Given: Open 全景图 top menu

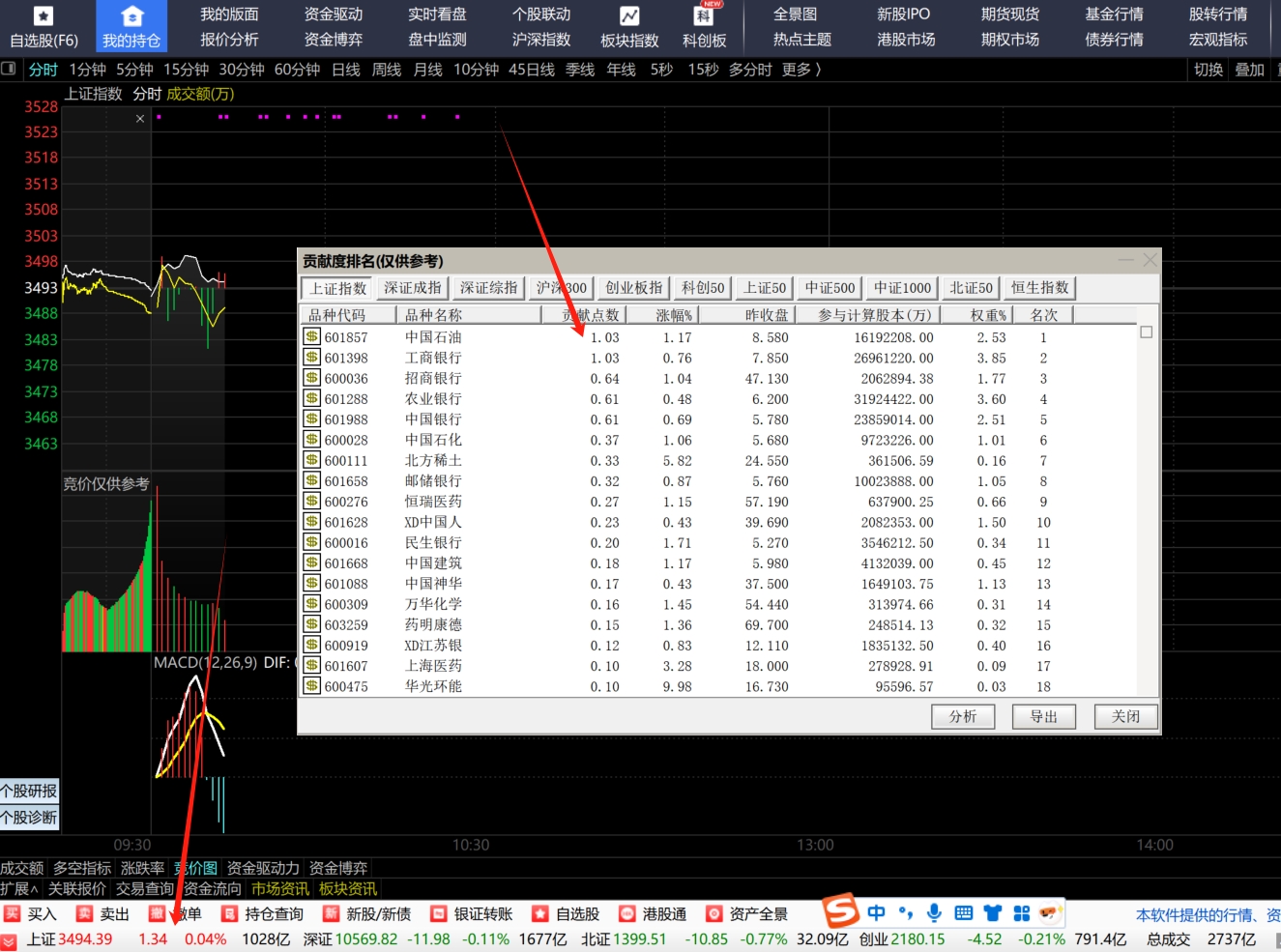Looking at the screenshot, I should [x=795, y=14].
